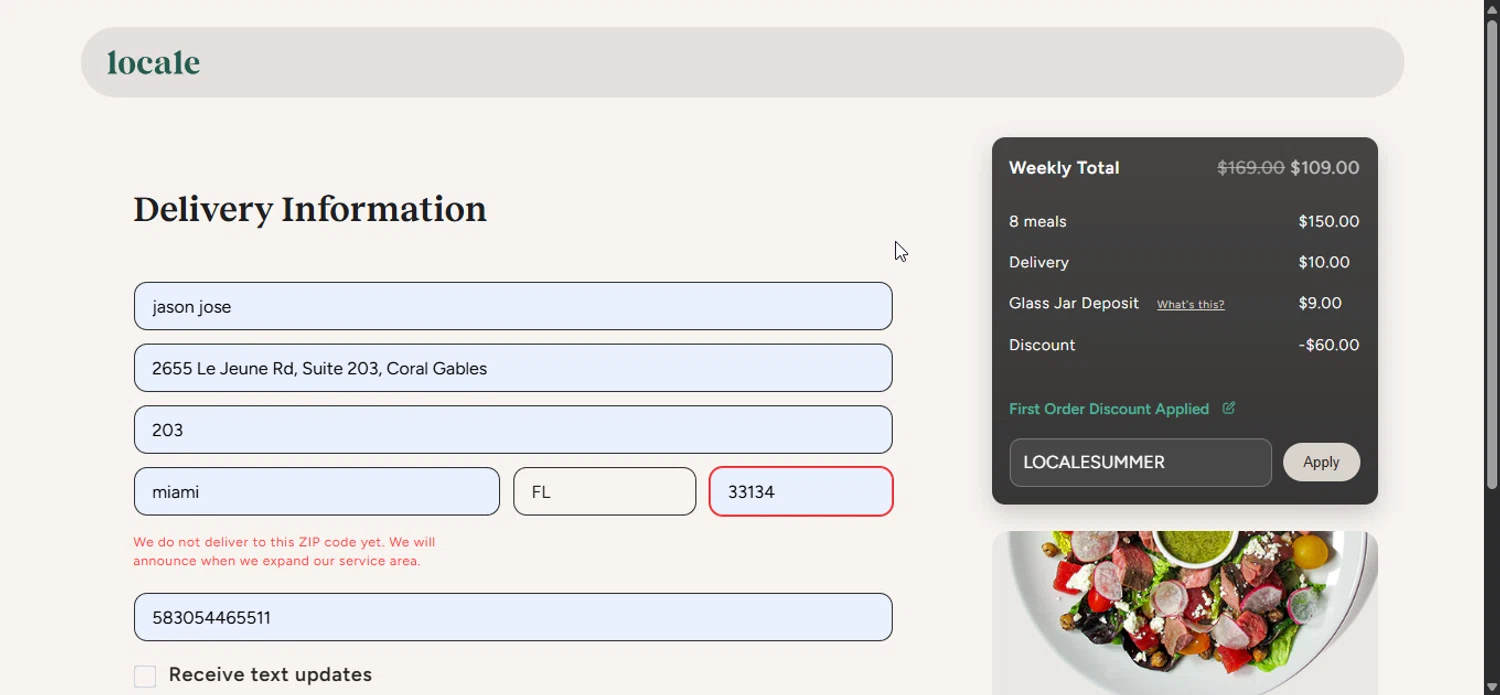Screen dimensions: 1500x695
Task: Click the Receive text updates label
Action: click(270, 675)
